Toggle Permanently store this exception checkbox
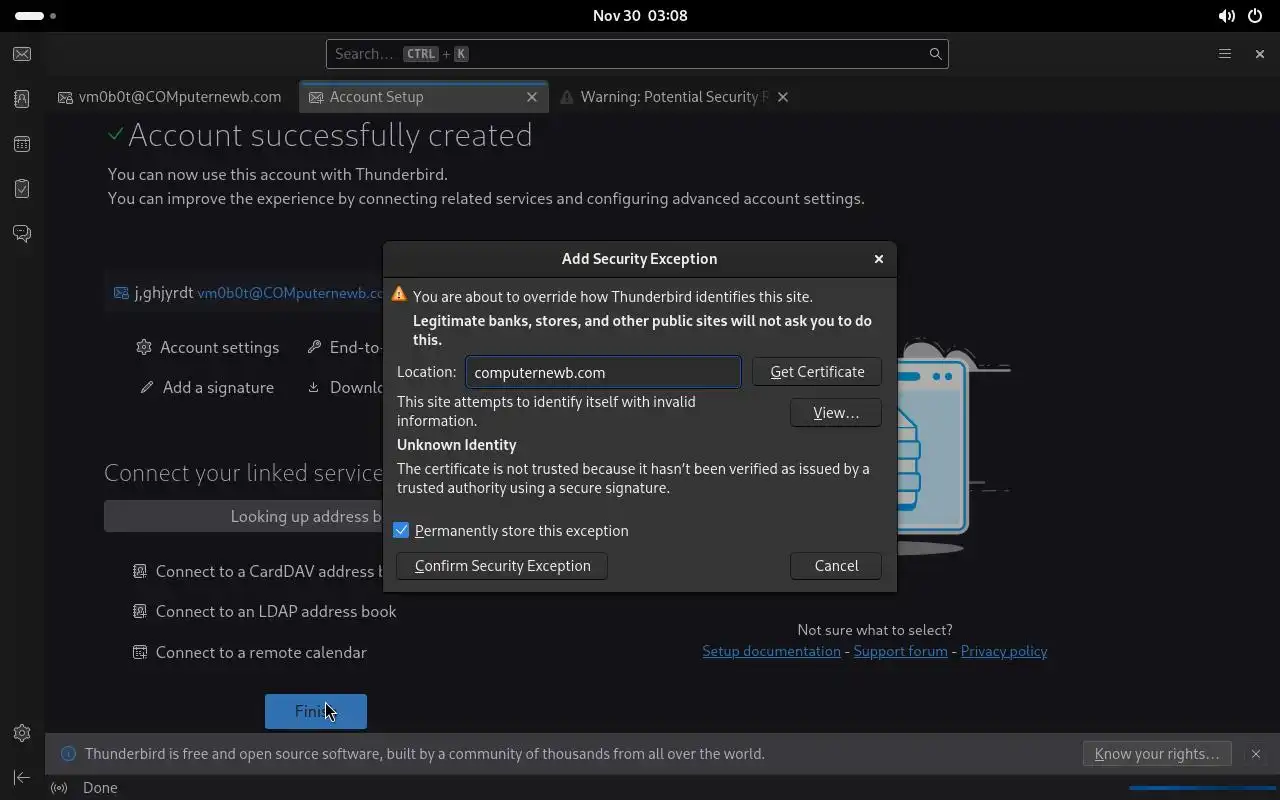The image size is (1280, 800). 401,531
